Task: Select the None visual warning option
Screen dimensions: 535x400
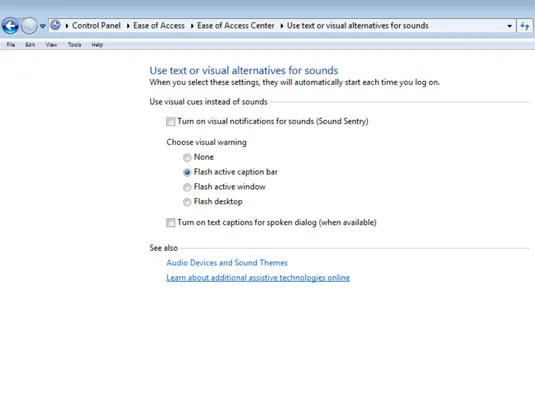Action: [187, 157]
